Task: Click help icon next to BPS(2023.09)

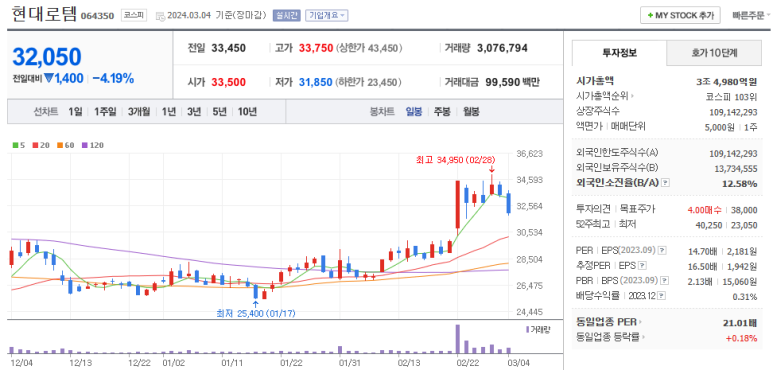Action: tap(665, 281)
